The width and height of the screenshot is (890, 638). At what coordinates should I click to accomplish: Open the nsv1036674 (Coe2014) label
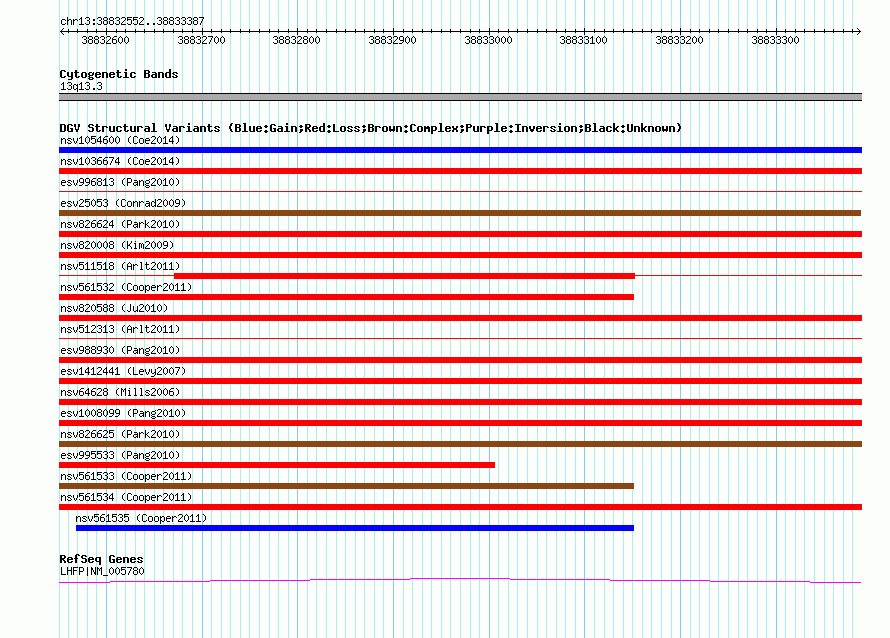tap(120, 161)
